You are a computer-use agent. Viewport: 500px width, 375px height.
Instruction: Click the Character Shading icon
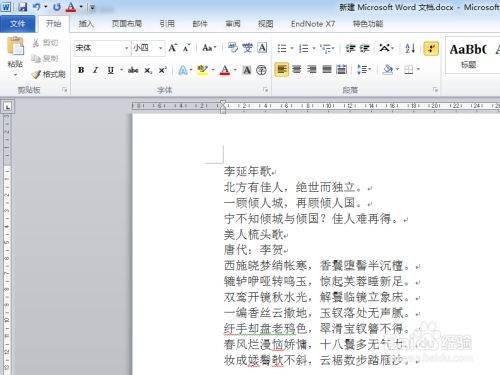247,70
